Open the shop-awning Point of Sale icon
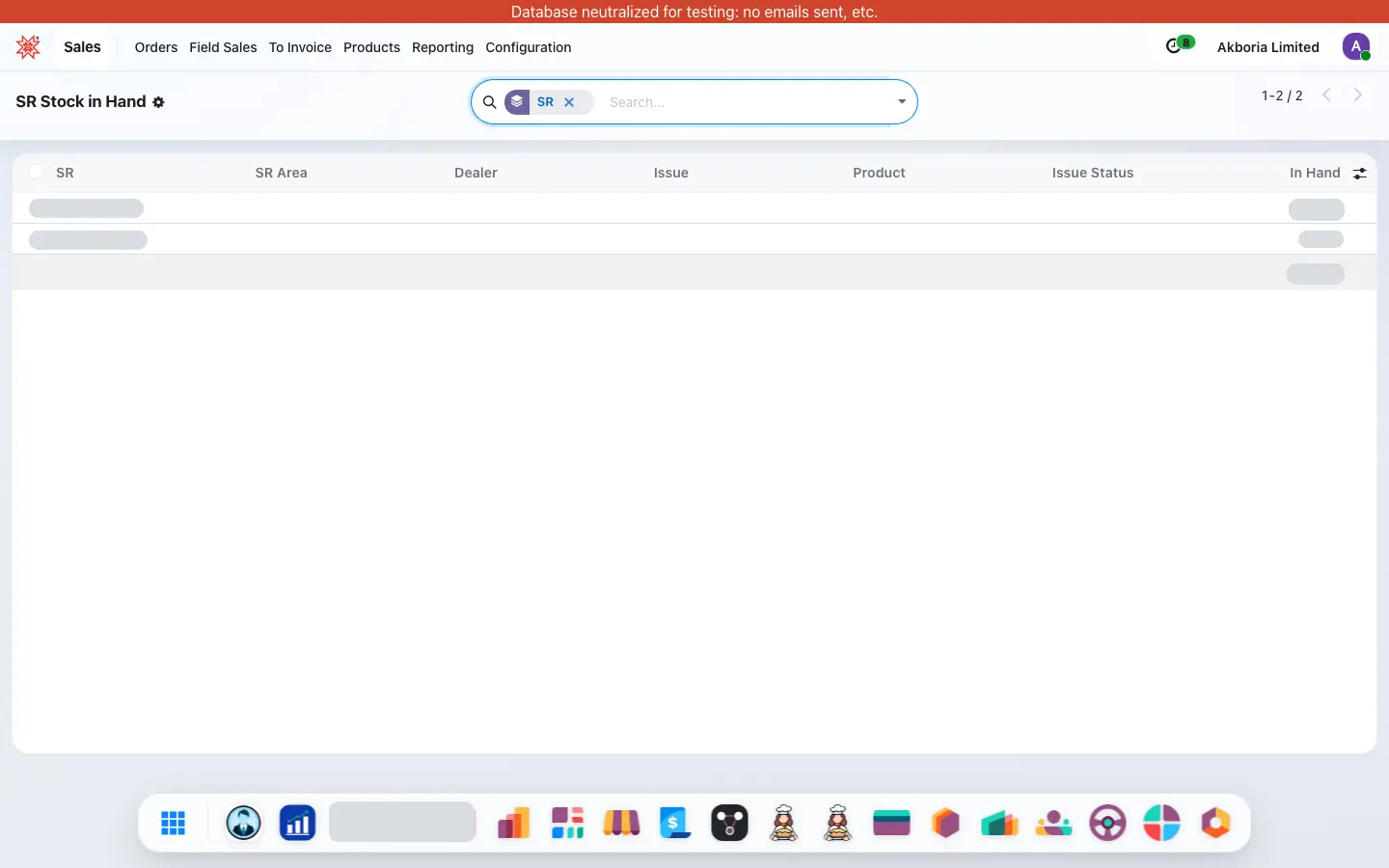 [622, 824]
